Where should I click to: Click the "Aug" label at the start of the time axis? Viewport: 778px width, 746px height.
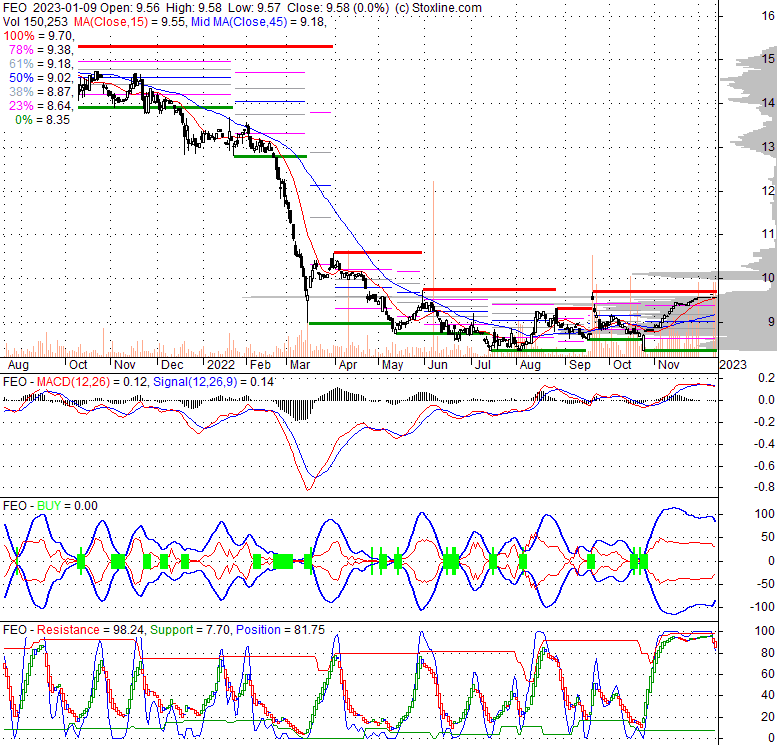click(x=18, y=365)
